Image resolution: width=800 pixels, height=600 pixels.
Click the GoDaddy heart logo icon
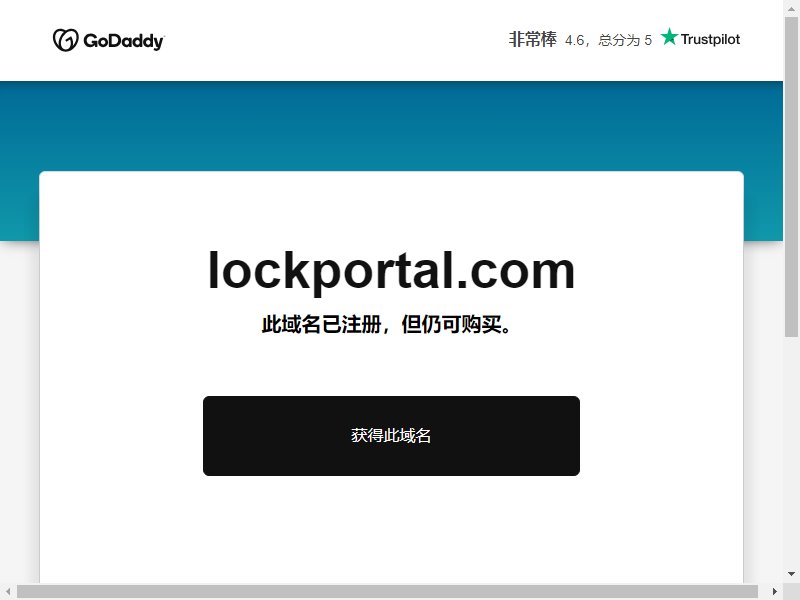[65, 40]
